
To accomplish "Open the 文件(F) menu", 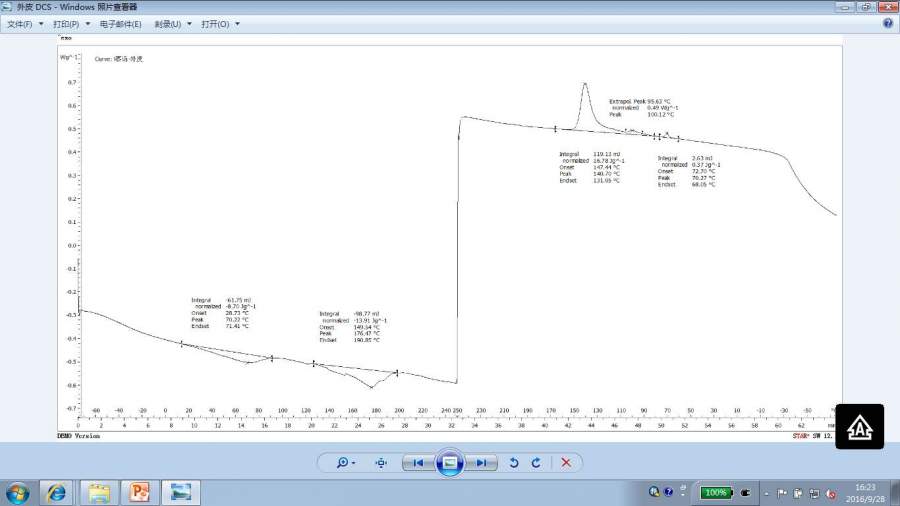I will 20,24.
